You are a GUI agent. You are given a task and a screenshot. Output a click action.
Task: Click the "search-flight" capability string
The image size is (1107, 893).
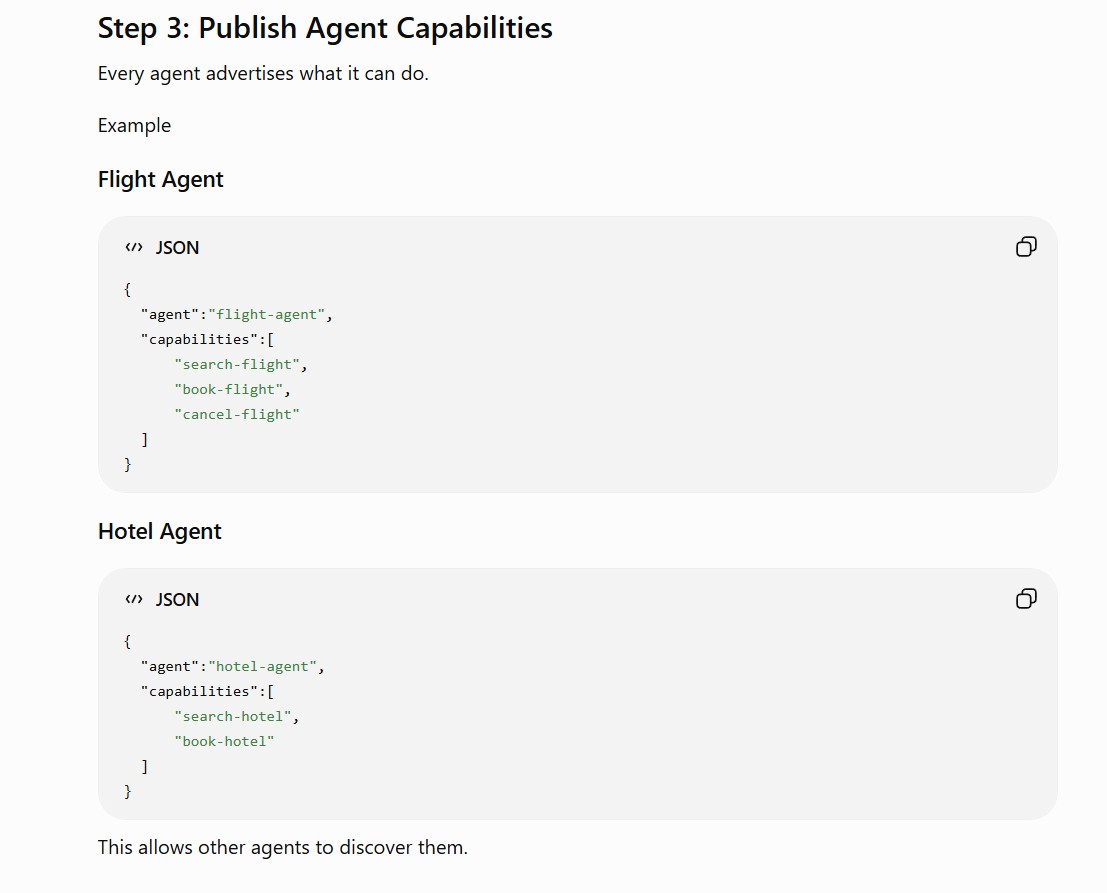(237, 364)
